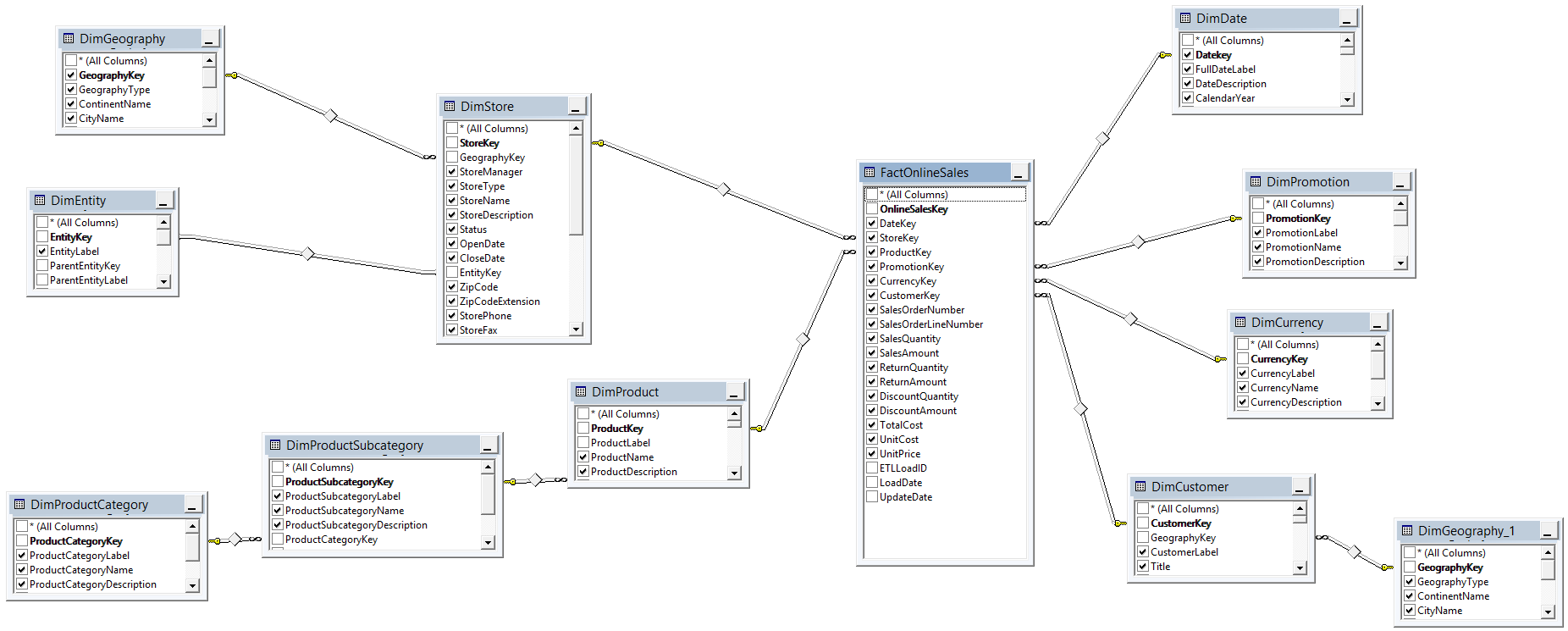This screenshot has width=1568, height=631.
Task: Click the DimDate table icon
Action: 1185,18
